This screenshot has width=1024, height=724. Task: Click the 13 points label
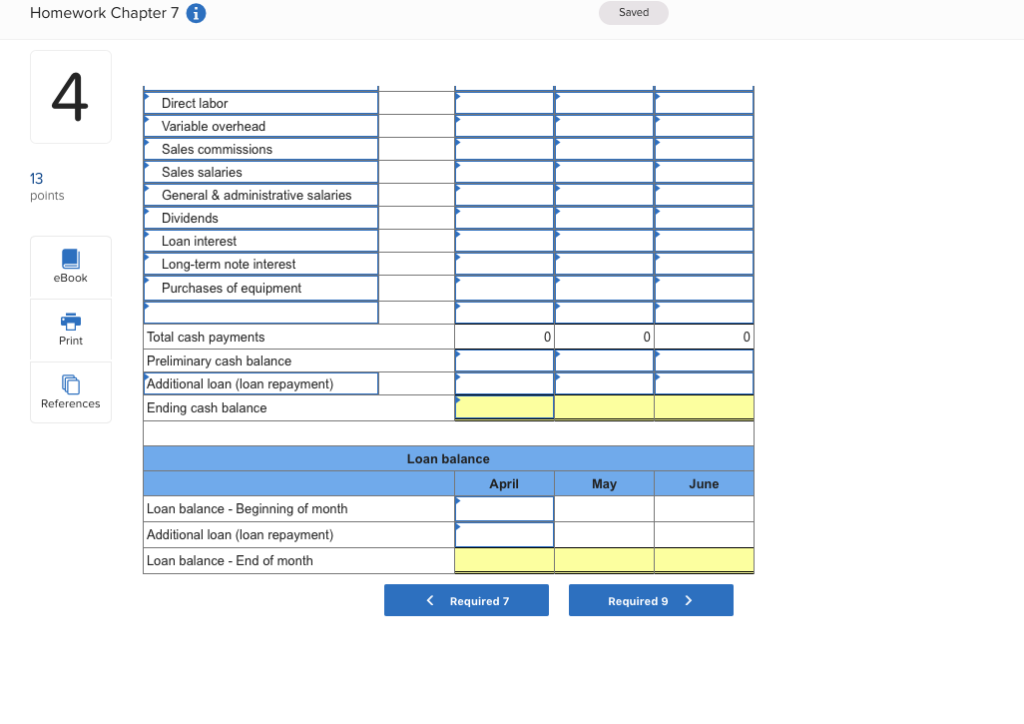click(x=47, y=186)
